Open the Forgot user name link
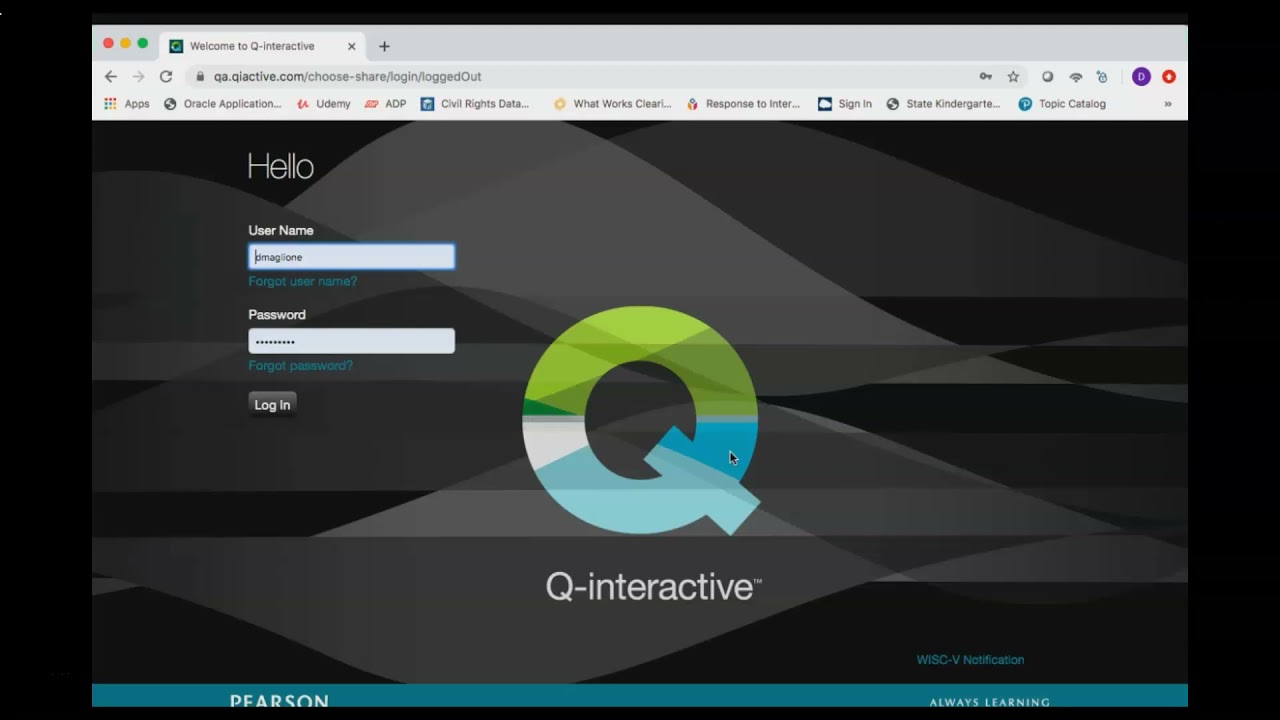The width and height of the screenshot is (1280, 720). [302, 281]
